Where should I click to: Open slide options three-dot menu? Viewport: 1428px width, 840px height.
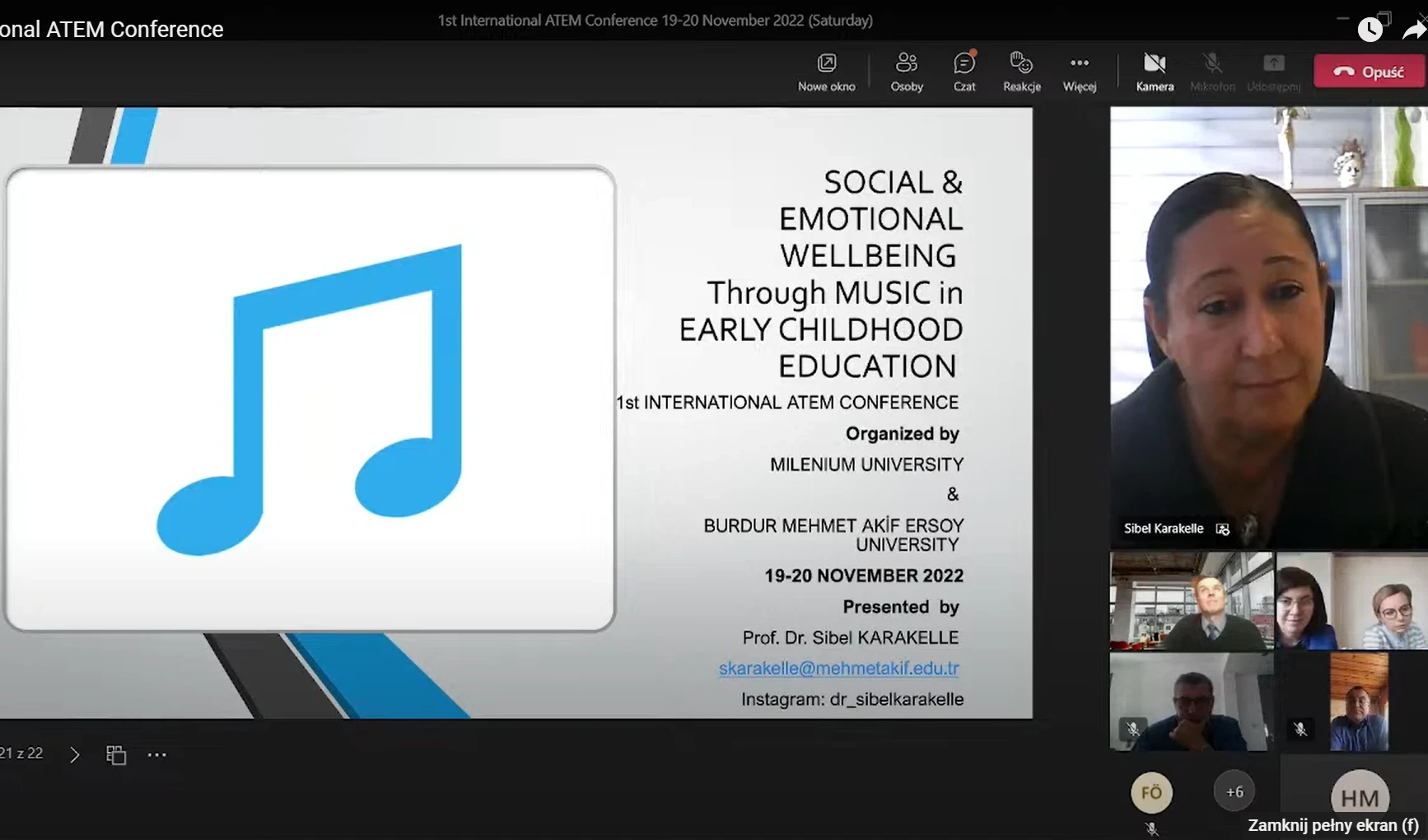pos(157,754)
